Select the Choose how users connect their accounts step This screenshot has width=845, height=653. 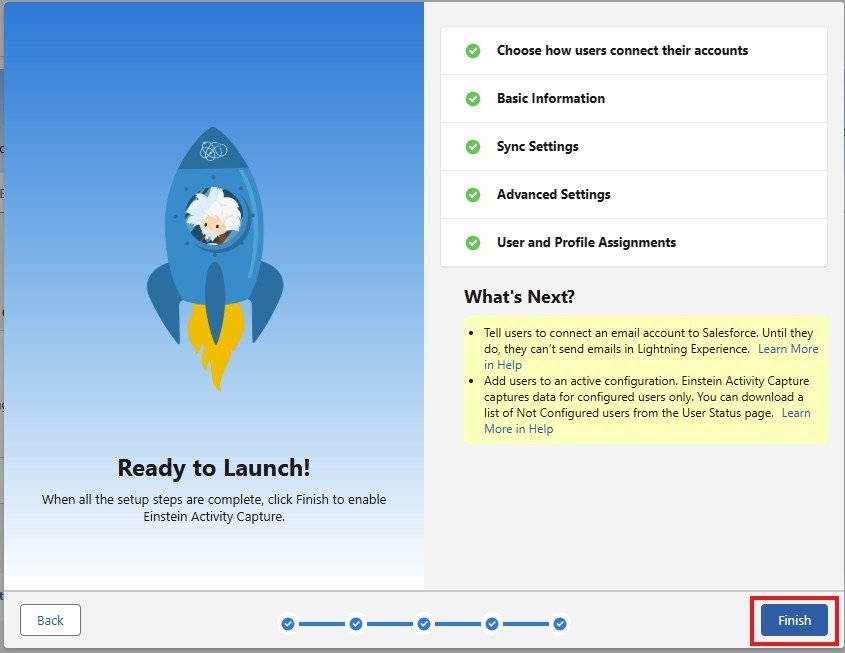tap(634, 51)
